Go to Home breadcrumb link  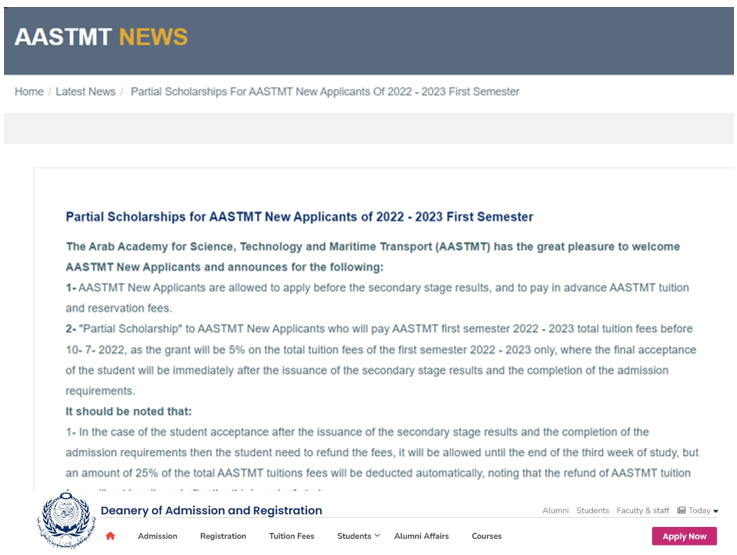point(29,92)
